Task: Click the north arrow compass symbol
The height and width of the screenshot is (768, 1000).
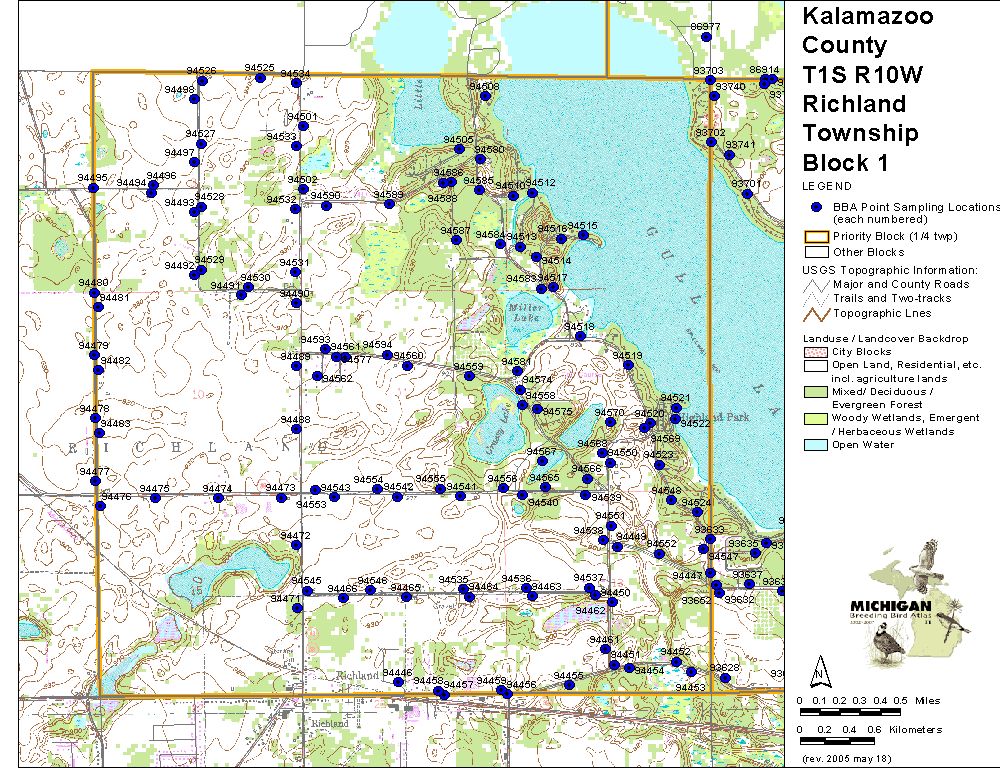Action: (x=819, y=669)
